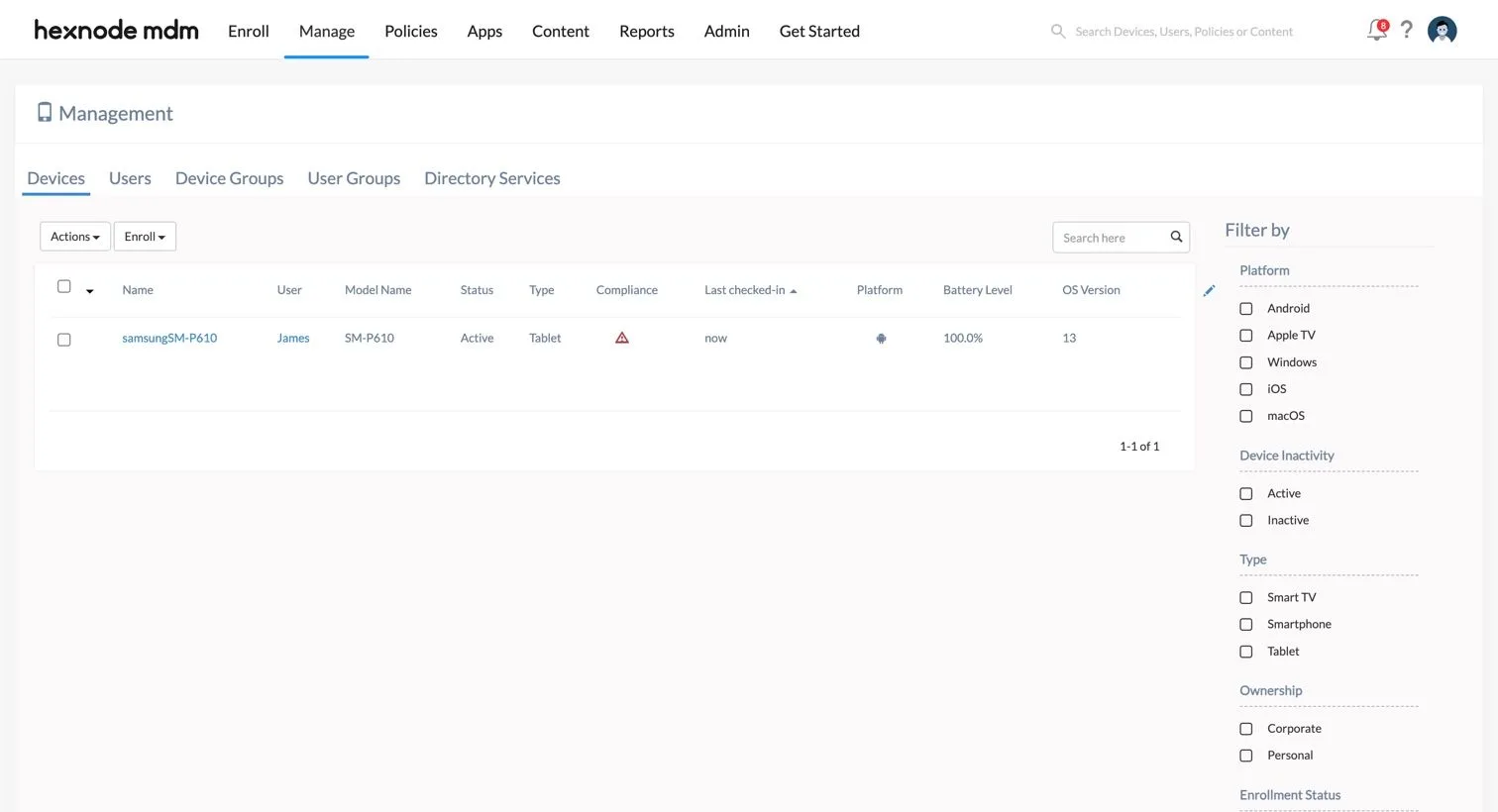Click the Management device icon
This screenshot has width=1498, height=812.
click(45, 112)
